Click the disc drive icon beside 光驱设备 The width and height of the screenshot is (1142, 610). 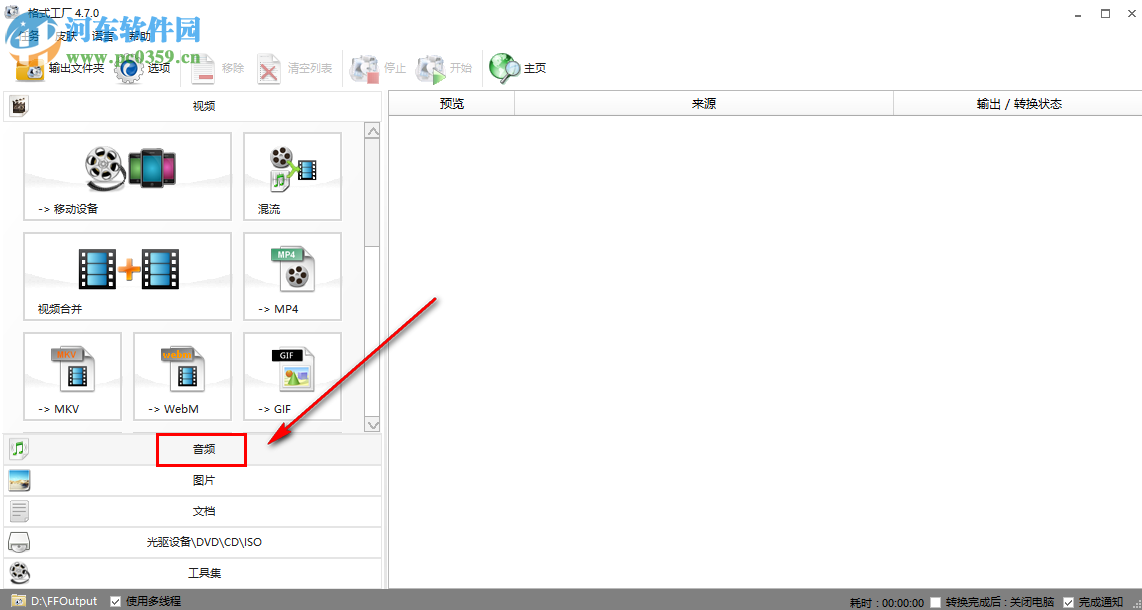pyautogui.click(x=19, y=542)
